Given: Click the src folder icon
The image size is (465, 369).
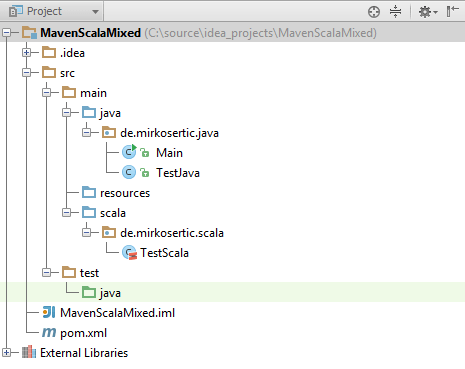Looking at the screenshot, I should 49,72.
